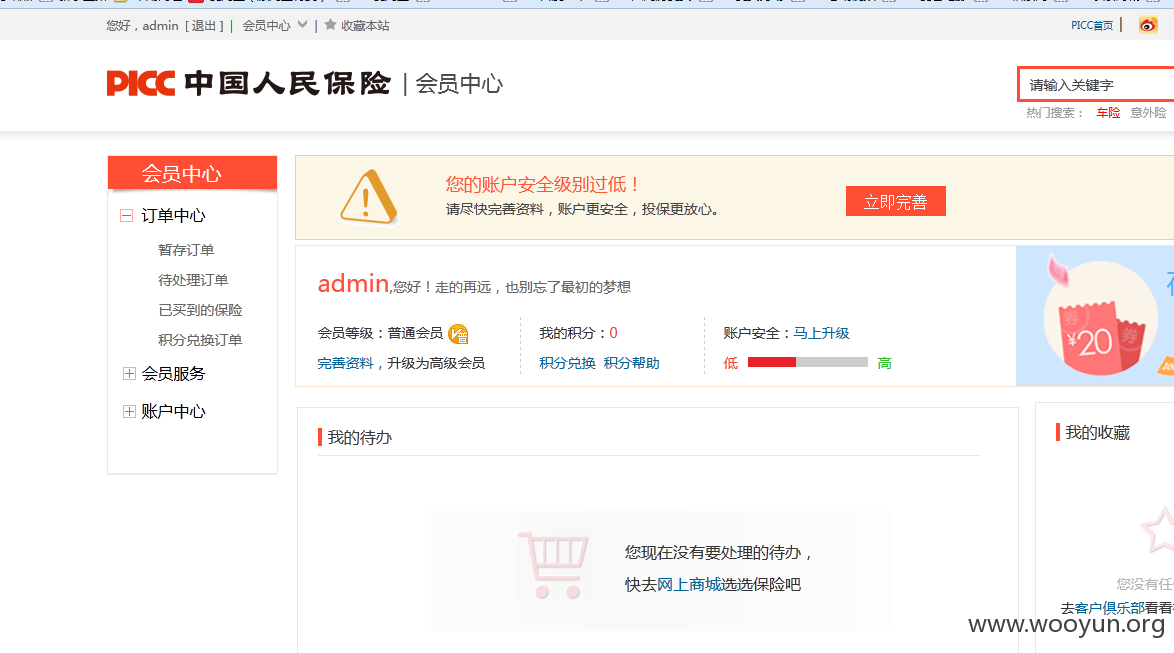Open the 会员中心 dropdown in top bar
1174x653 pixels.
click(x=274, y=25)
